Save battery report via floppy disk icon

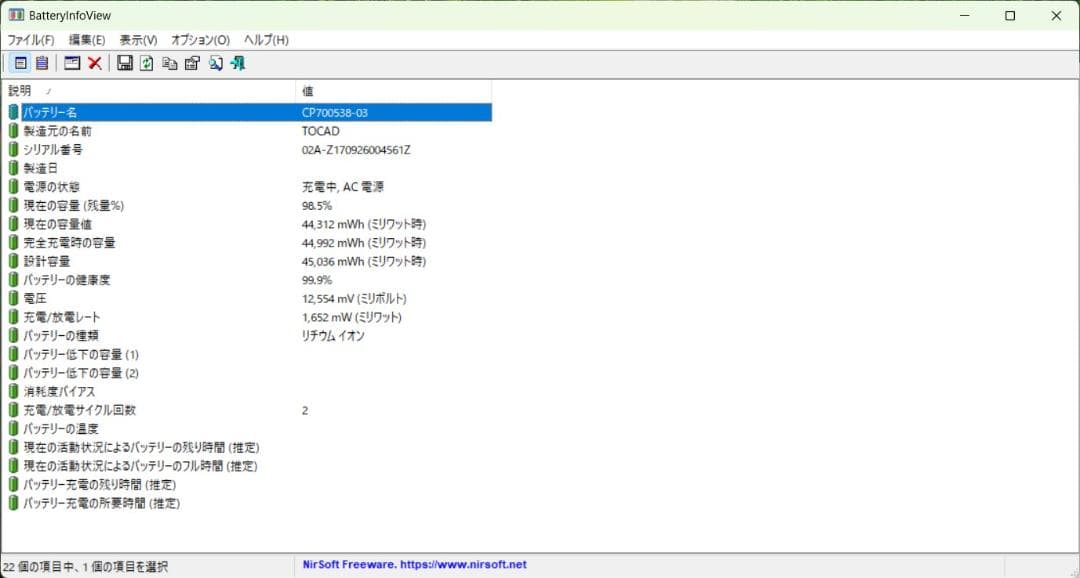coord(125,63)
